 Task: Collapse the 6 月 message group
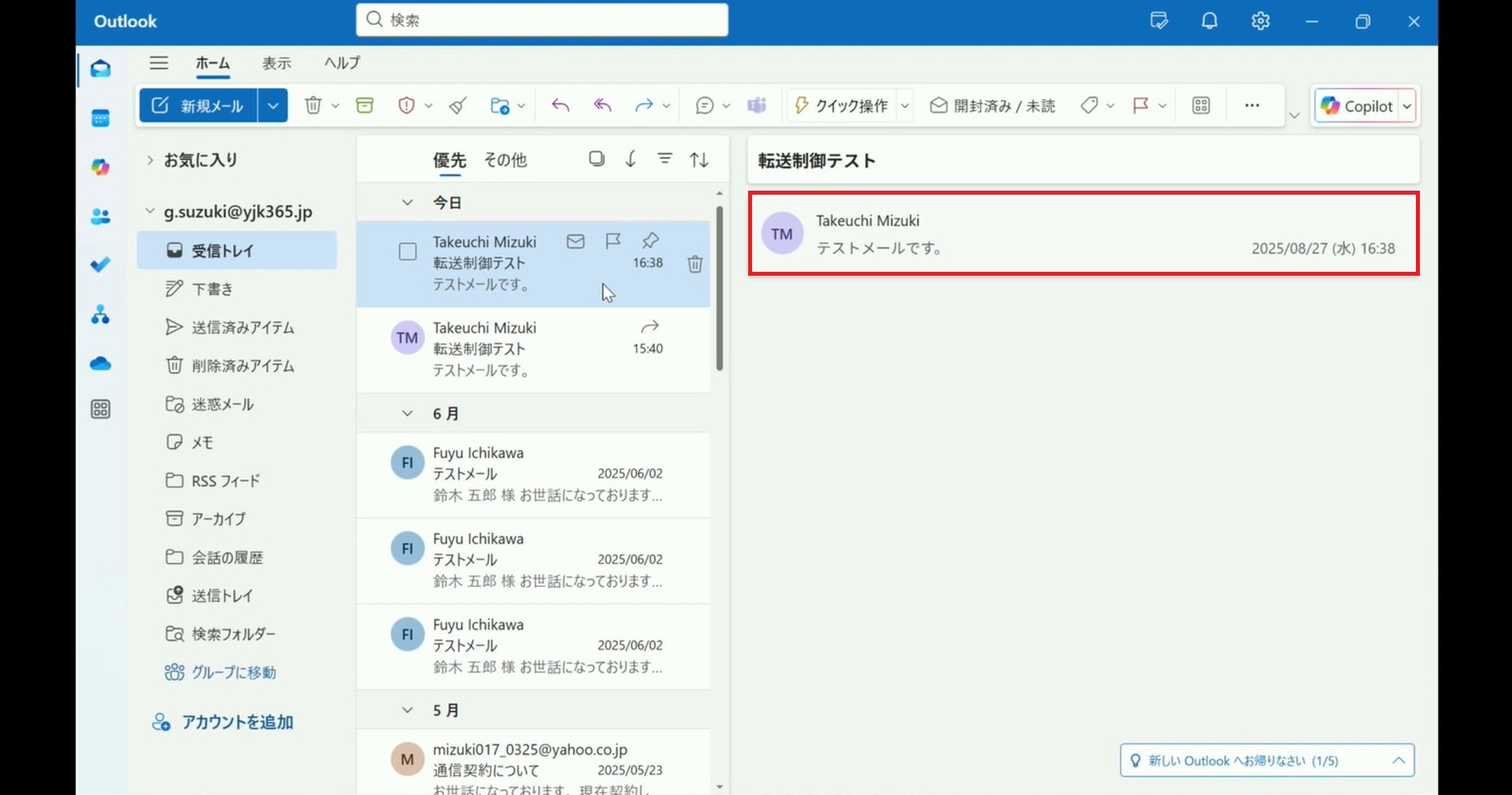click(x=407, y=414)
